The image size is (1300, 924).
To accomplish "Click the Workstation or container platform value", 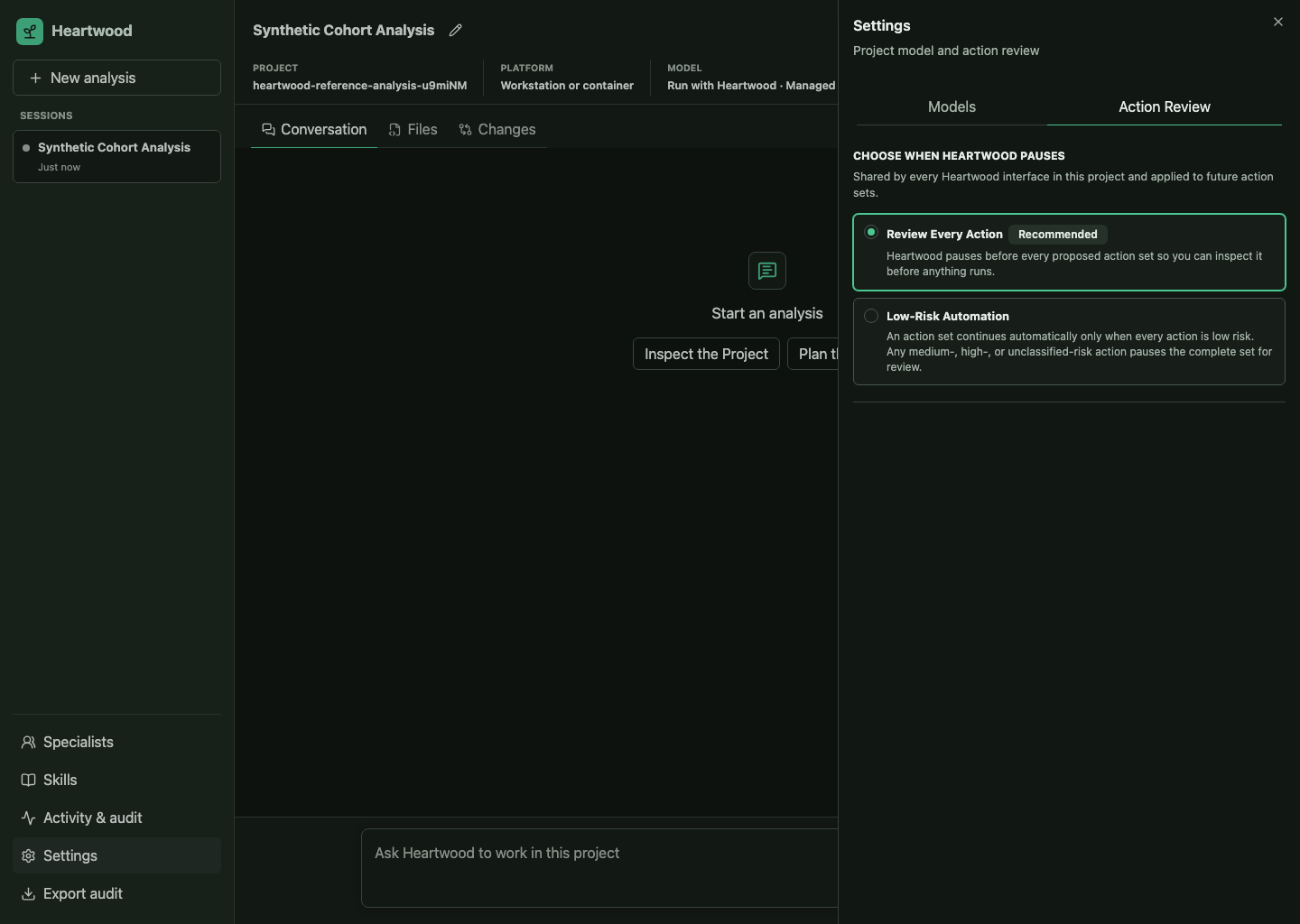I will [x=567, y=86].
